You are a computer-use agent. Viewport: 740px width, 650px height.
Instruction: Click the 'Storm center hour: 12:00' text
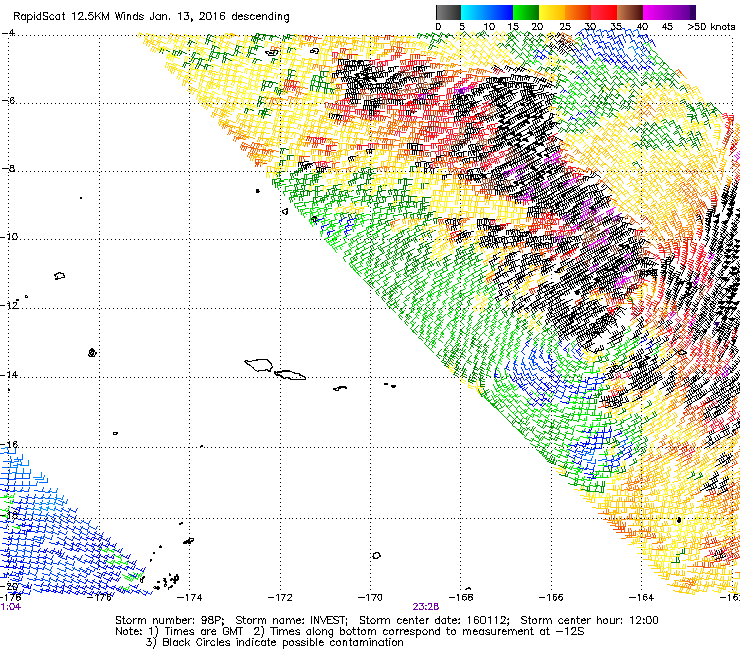589,620
